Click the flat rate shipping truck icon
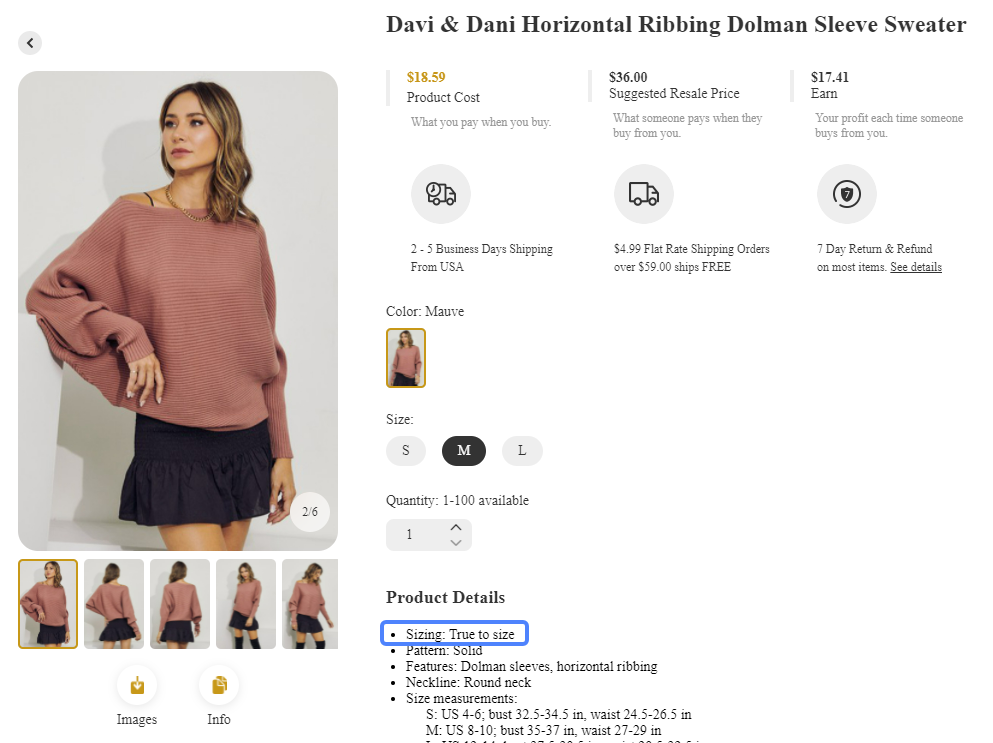Viewport: 993px width, 743px height. click(x=643, y=194)
